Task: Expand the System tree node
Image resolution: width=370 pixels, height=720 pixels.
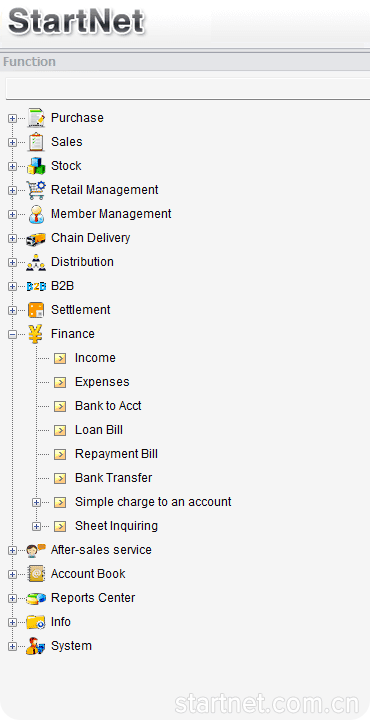Action: [12, 647]
